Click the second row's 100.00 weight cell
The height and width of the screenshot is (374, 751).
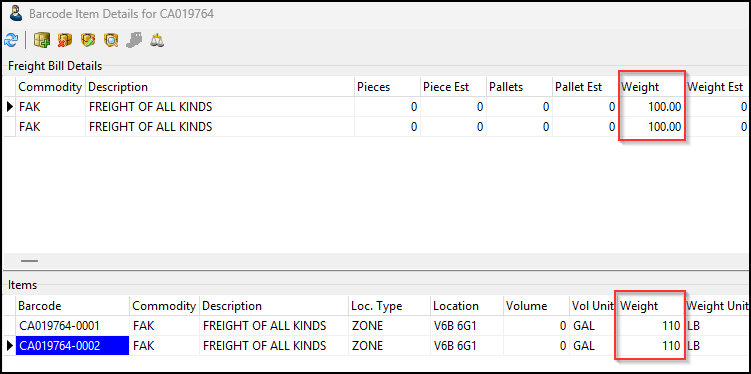click(651, 127)
